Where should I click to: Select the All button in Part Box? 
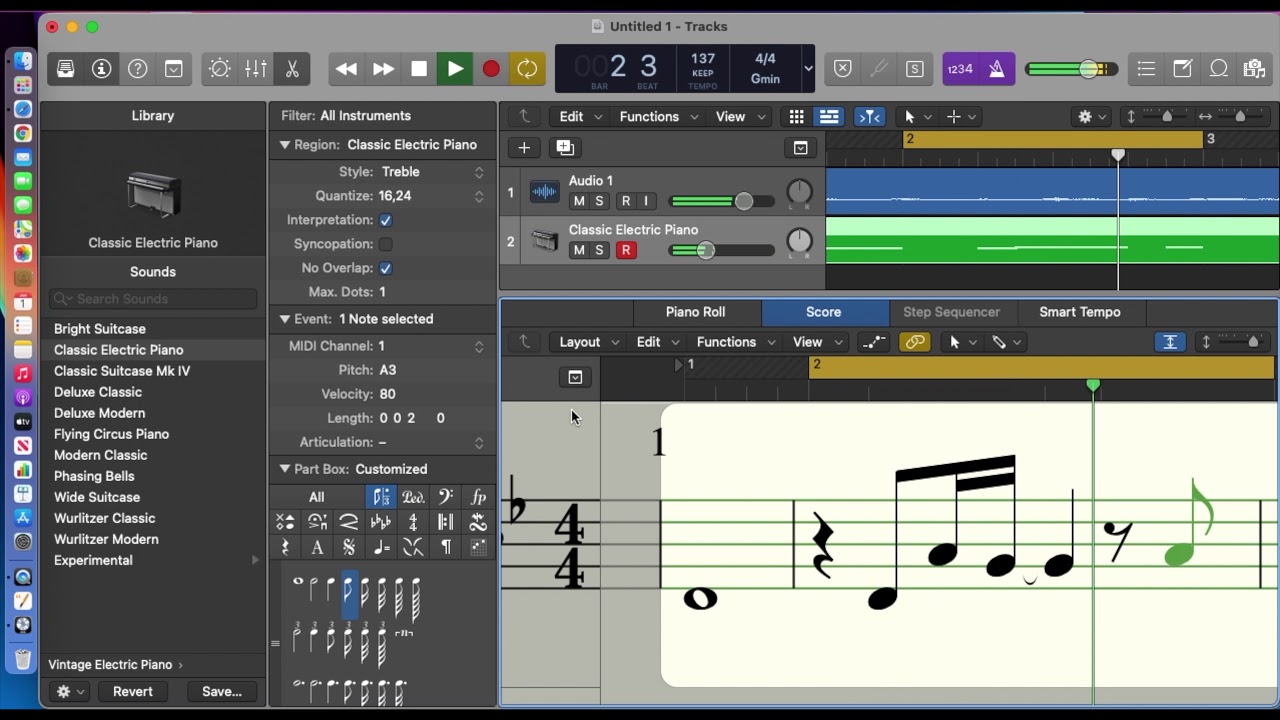point(317,497)
